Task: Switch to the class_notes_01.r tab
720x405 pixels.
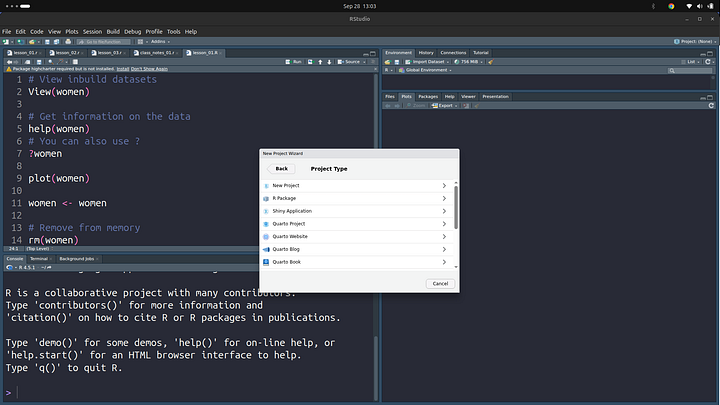Action: (x=157, y=53)
